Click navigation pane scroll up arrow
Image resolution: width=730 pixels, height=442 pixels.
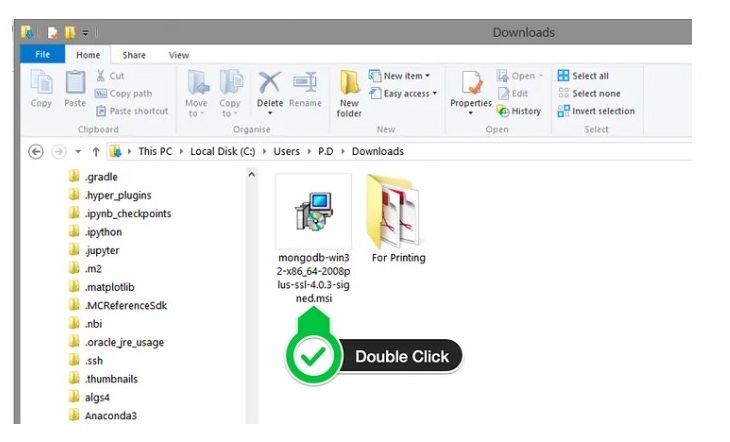point(251,175)
